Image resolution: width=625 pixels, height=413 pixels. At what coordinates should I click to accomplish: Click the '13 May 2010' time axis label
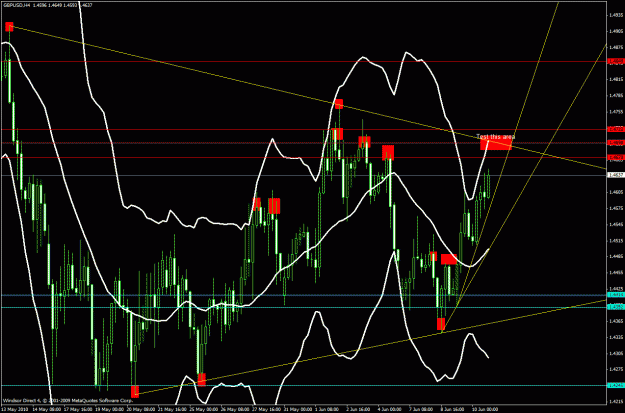pyautogui.click(x=13, y=409)
